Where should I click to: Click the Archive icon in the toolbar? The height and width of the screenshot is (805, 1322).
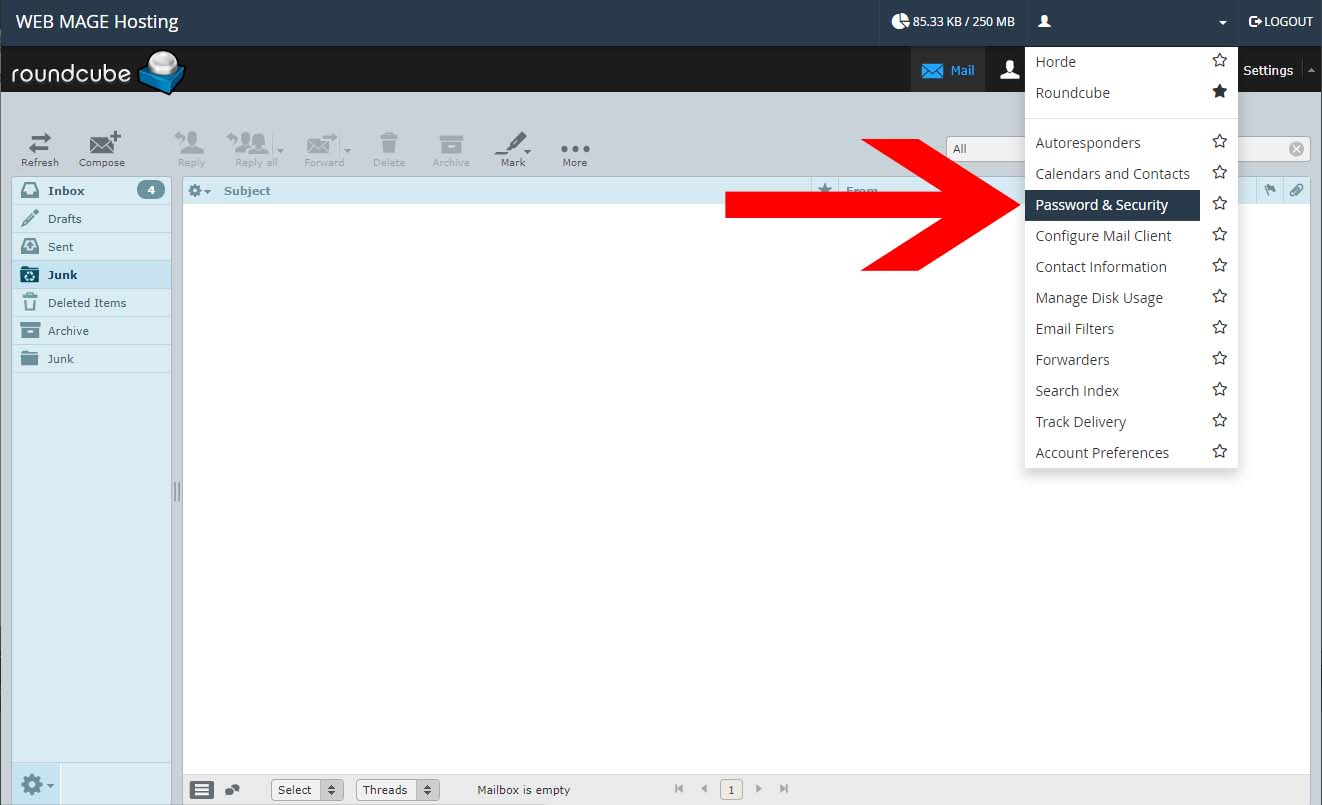450,148
